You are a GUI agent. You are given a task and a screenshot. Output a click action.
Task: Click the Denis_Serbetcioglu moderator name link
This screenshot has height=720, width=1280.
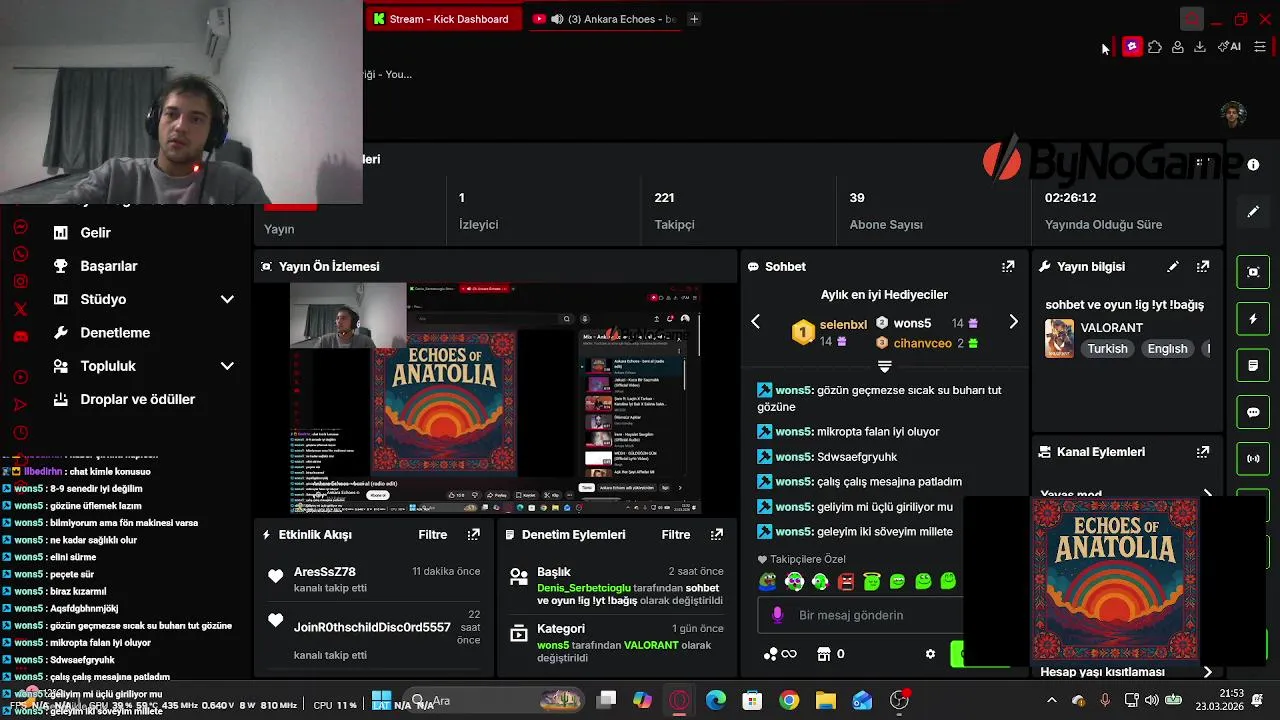[585, 588]
